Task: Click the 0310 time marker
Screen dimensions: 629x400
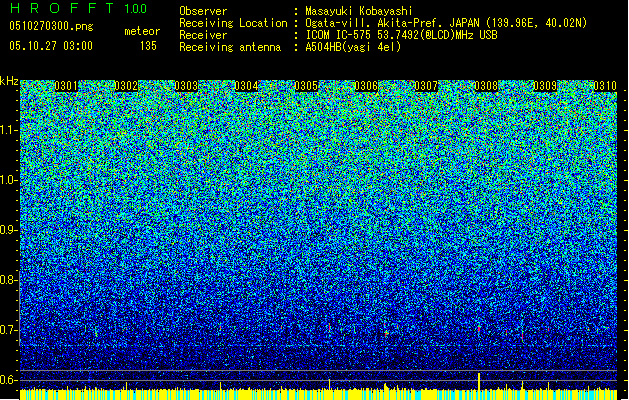Action: click(605, 86)
